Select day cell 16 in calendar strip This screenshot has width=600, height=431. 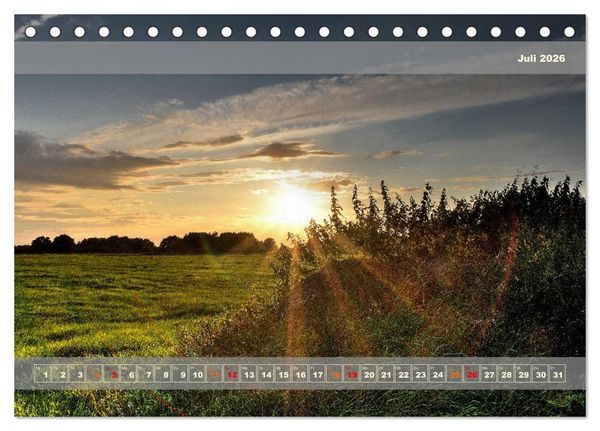[300, 374]
